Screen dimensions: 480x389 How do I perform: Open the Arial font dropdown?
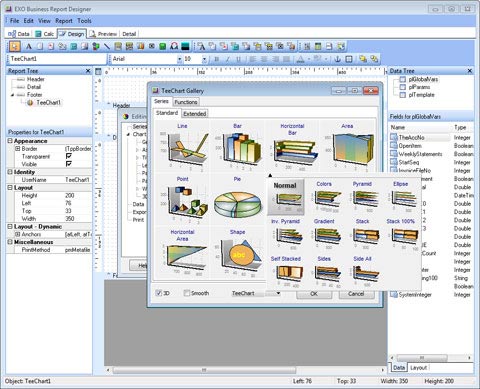[180, 59]
